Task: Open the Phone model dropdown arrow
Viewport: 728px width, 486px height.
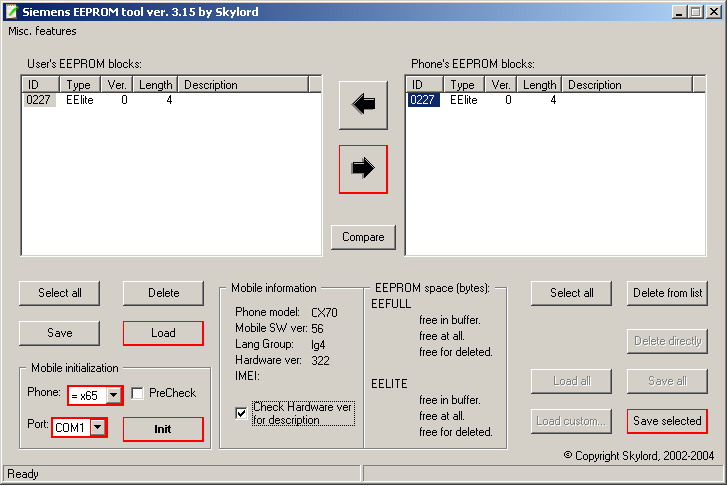Action: (114, 395)
